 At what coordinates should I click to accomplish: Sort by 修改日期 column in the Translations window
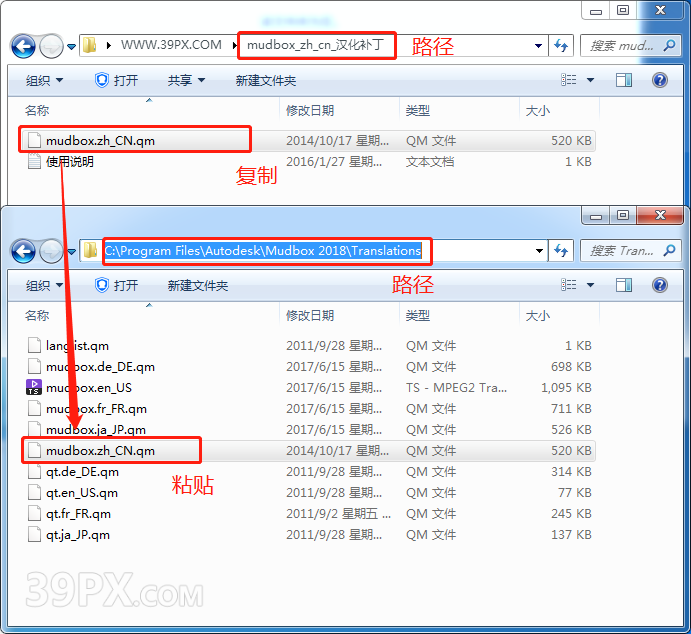tap(310, 316)
